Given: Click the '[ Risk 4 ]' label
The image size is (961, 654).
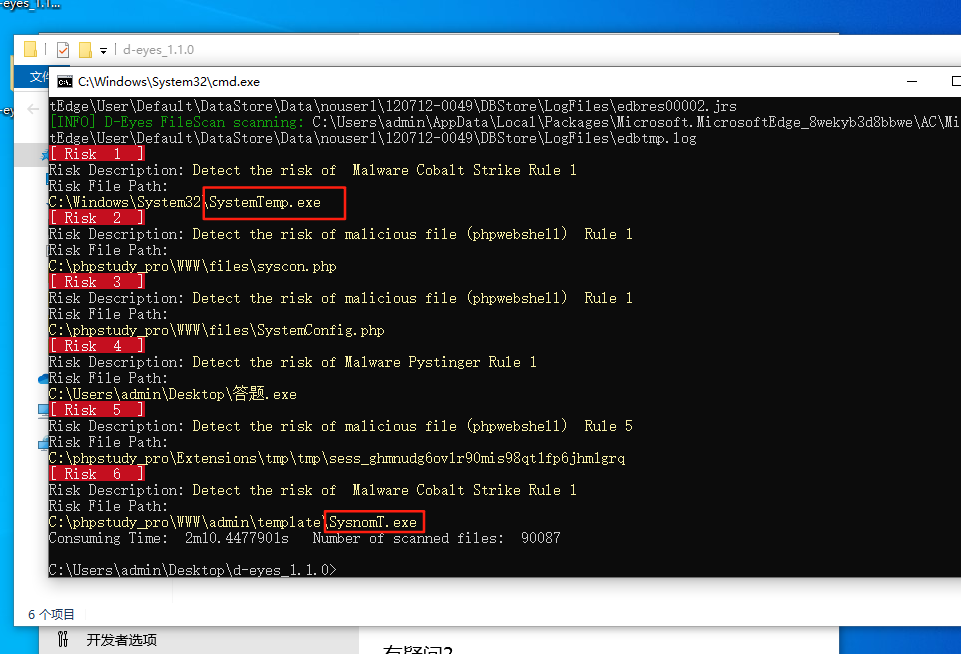Looking at the screenshot, I should pos(97,346).
